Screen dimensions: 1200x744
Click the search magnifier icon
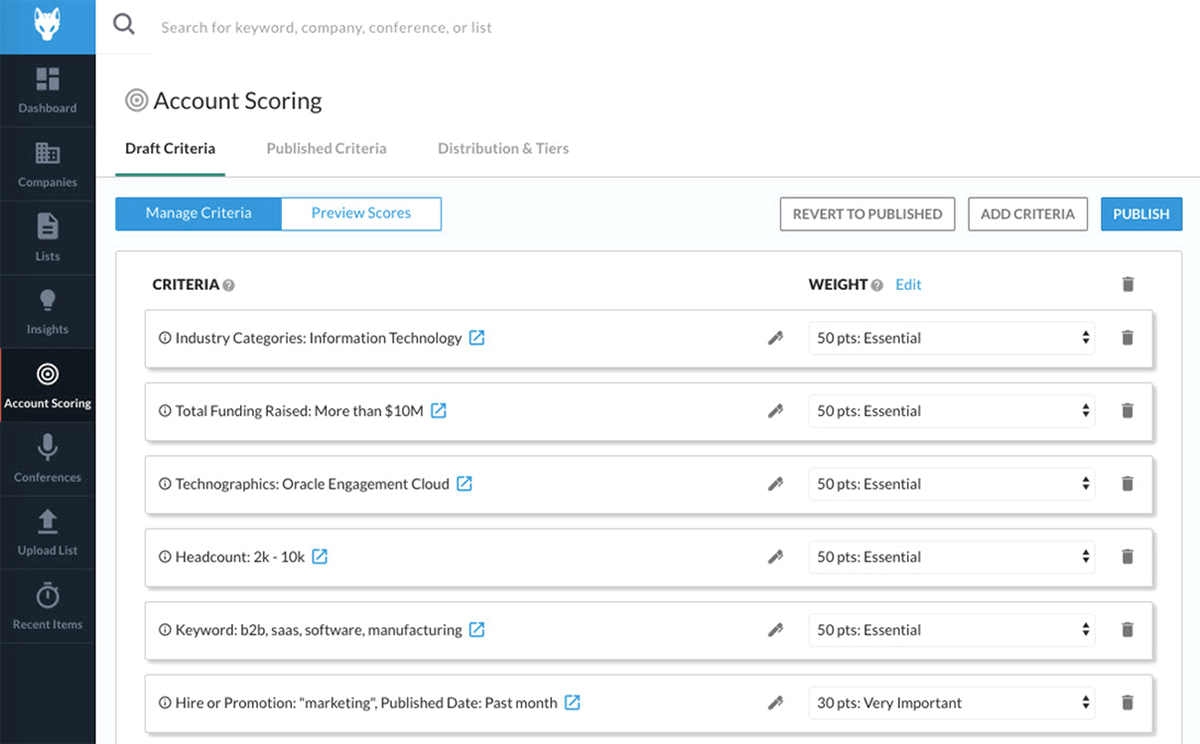pos(124,25)
